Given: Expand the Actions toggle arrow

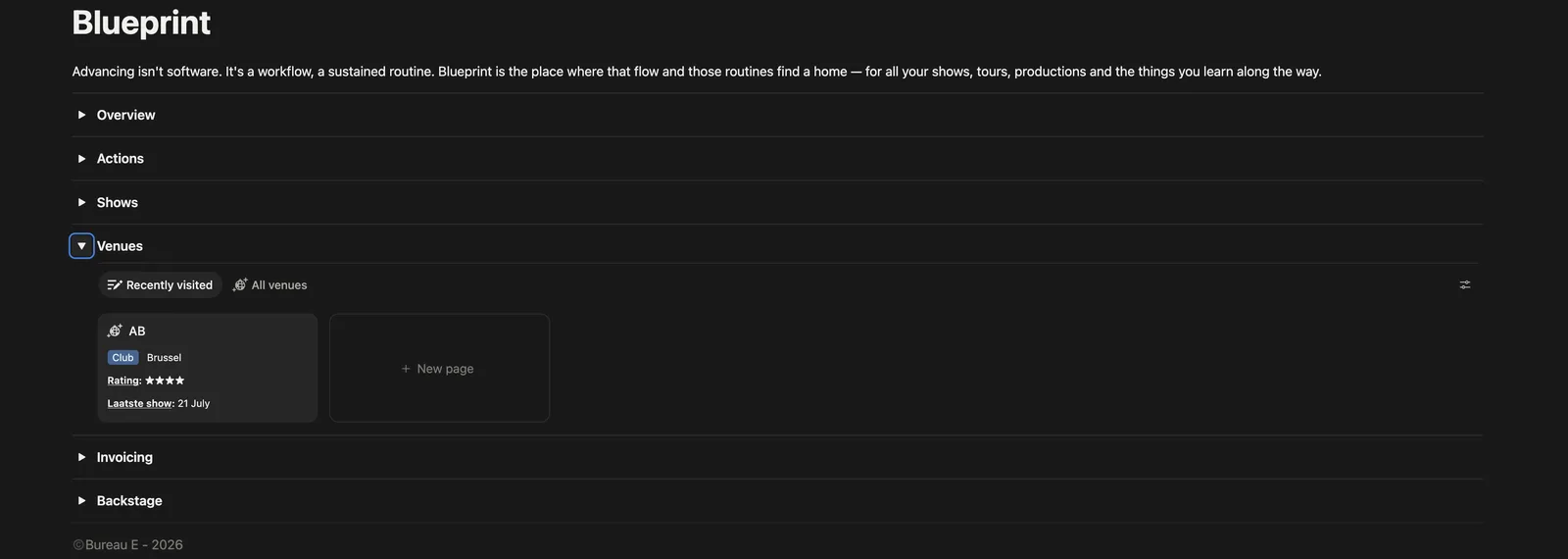Looking at the screenshot, I should [81, 159].
